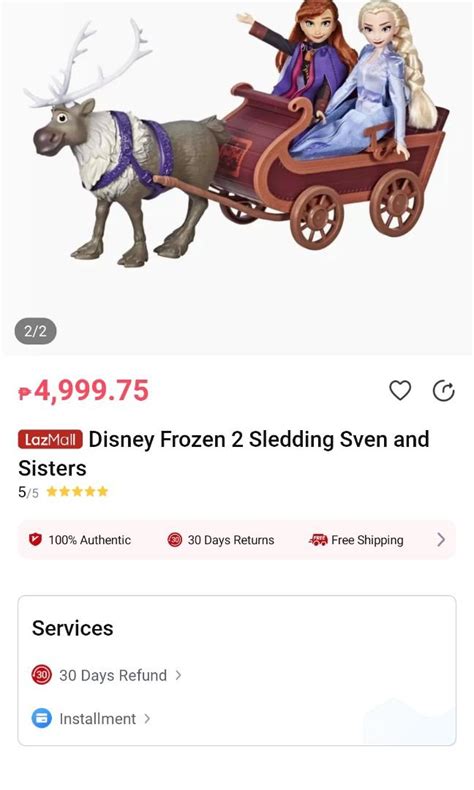Click the red 30 Days Refund badge icon
The image size is (474, 790).
tap(41, 675)
